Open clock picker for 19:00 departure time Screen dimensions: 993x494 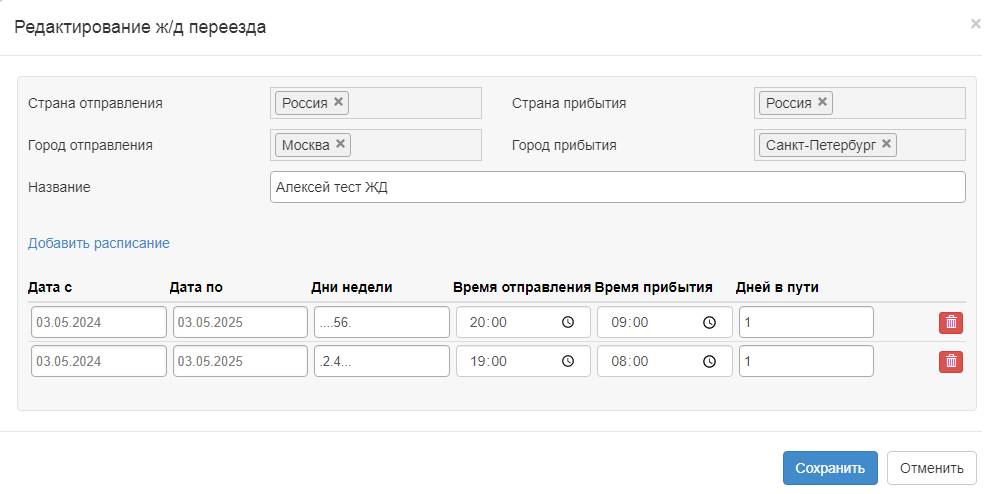click(x=568, y=361)
